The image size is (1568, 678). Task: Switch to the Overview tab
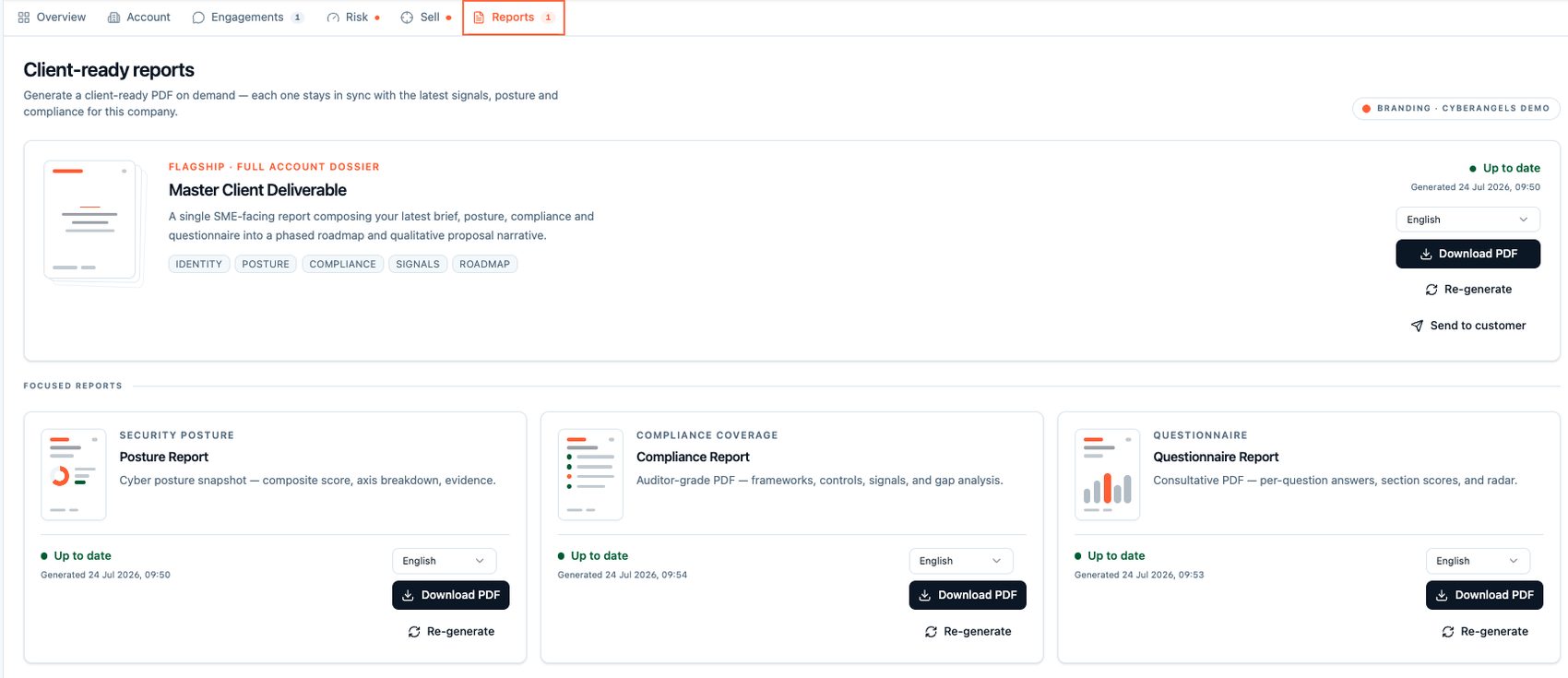pos(52,18)
